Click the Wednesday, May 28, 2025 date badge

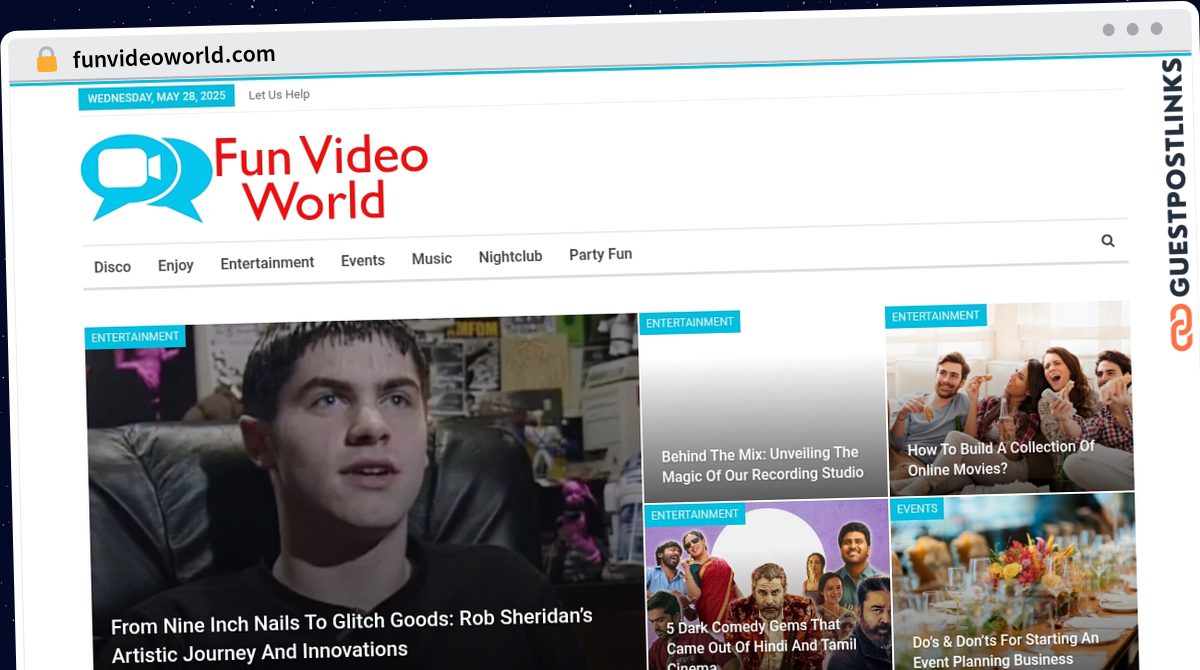[156, 97]
